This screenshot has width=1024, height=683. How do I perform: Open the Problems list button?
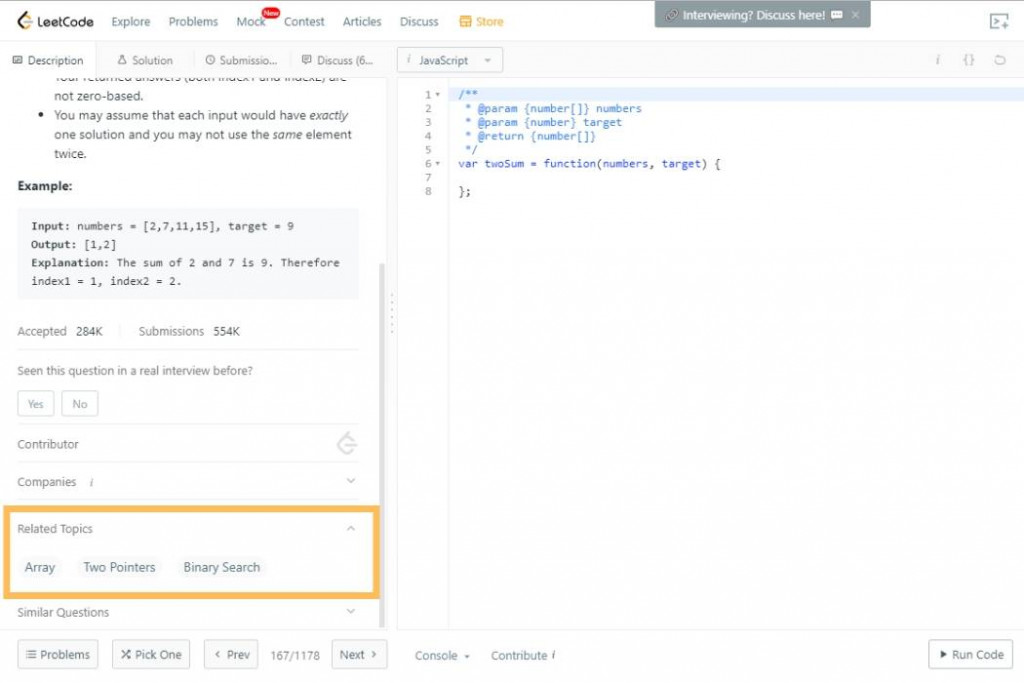(58, 654)
